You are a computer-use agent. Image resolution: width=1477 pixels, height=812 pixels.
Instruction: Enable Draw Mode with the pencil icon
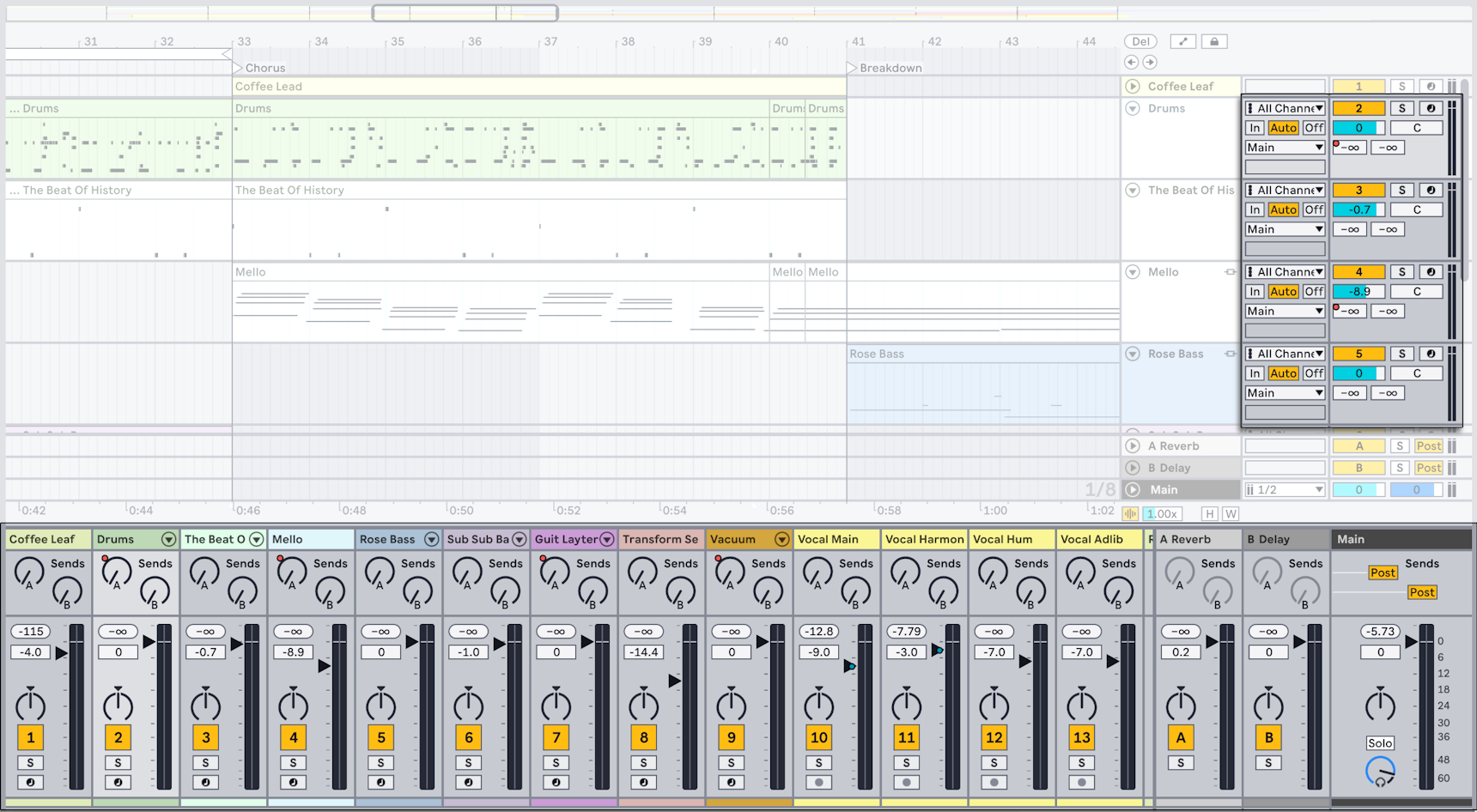[1182, 40]
